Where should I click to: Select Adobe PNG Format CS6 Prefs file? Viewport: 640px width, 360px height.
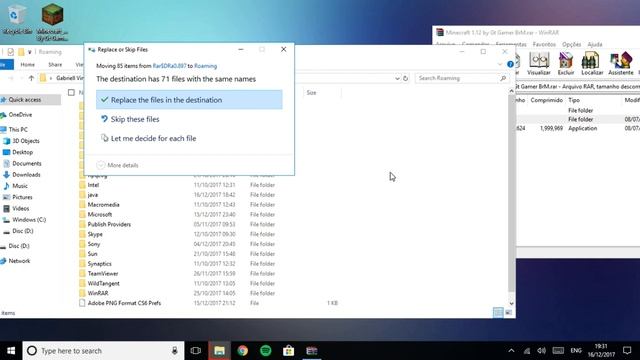click(x=124, y=303)
